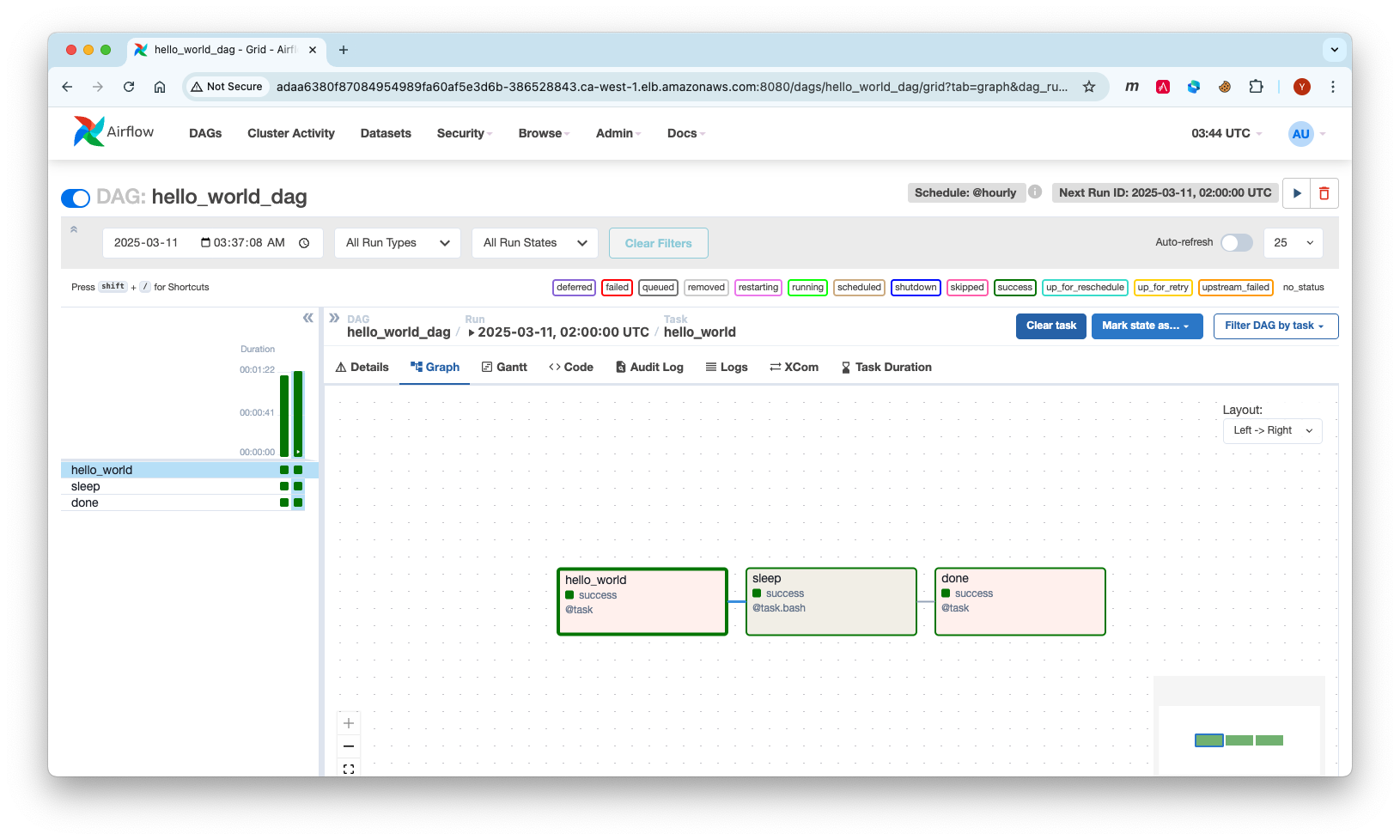Zoom in on the graph with plus icon
Image resolution: width=1400 pixels, height=840 pixels.
[x=349, y=723]
